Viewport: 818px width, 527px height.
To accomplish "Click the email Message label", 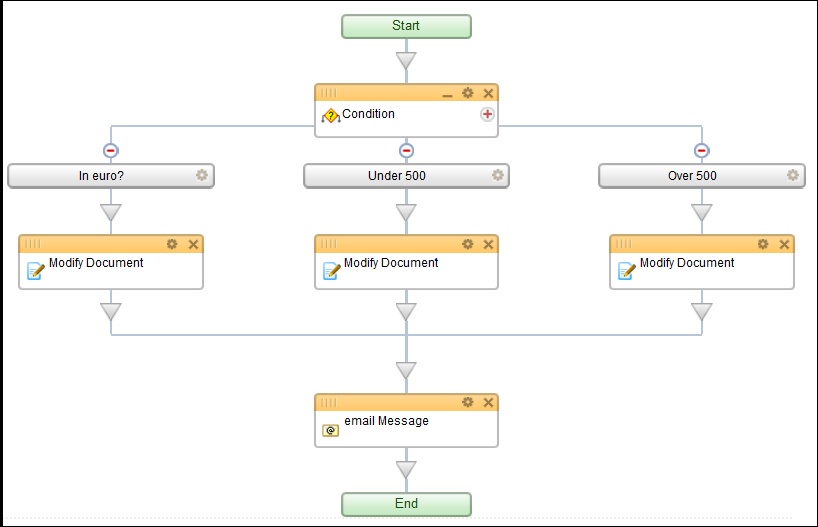I will pos(387,421).
